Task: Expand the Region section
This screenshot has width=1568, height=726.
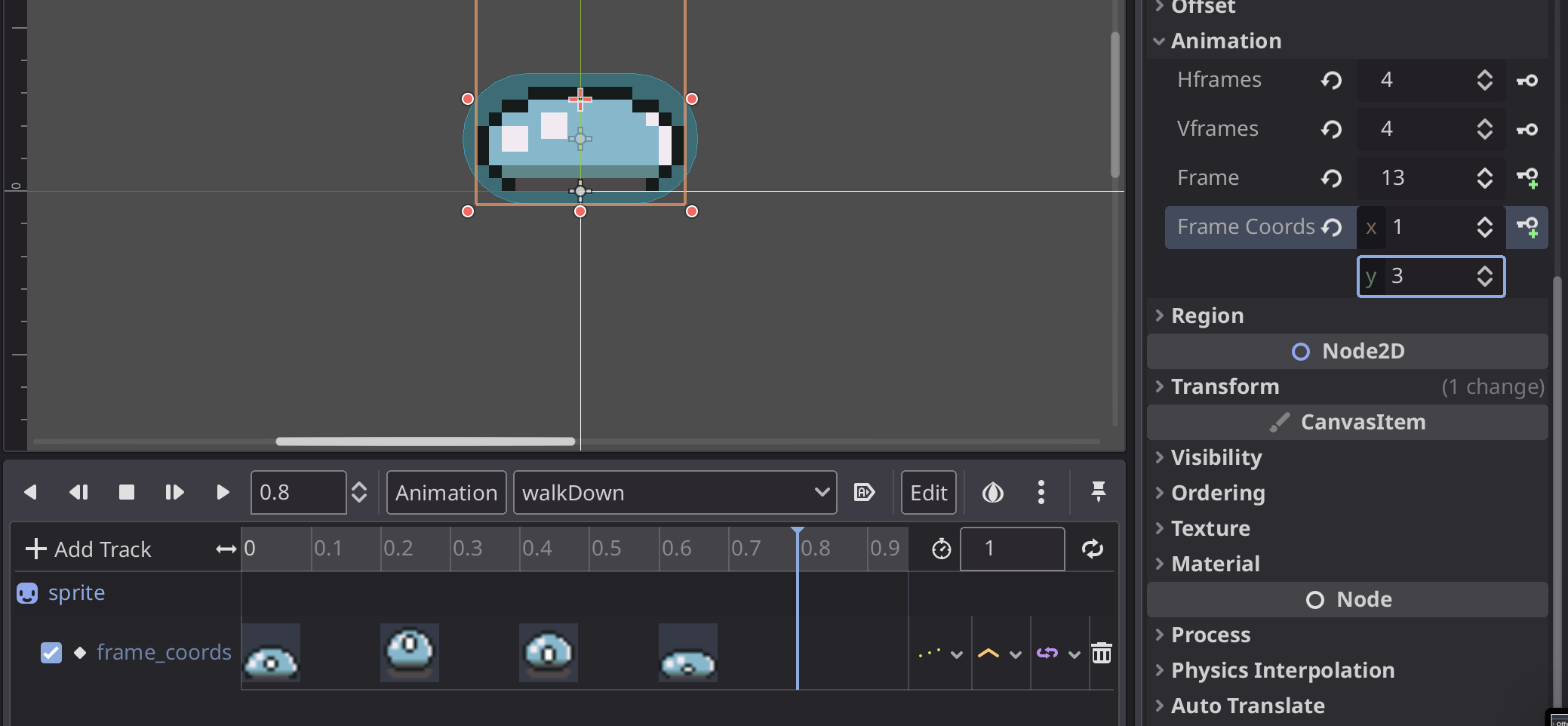Action: tap(1207, 315)
